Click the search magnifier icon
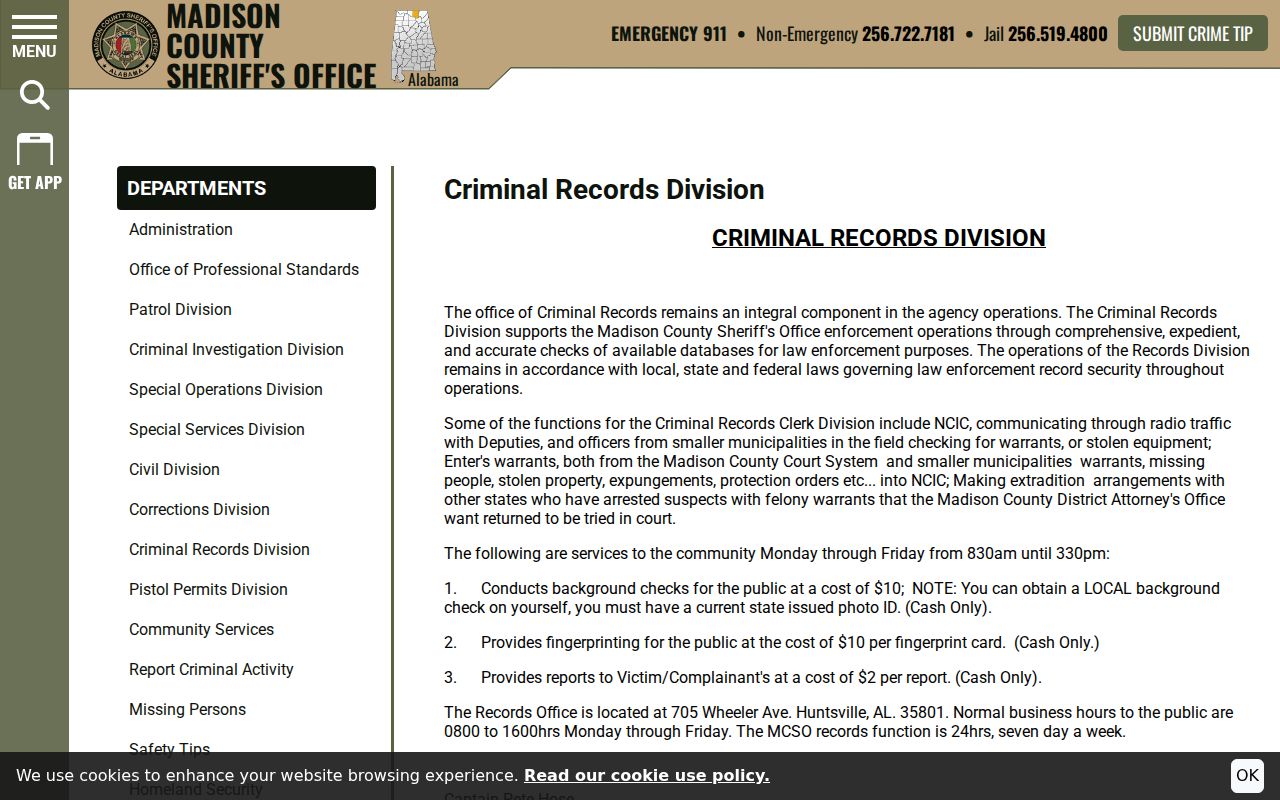This screenshot has width=1280, height=800. coord(34,96)
